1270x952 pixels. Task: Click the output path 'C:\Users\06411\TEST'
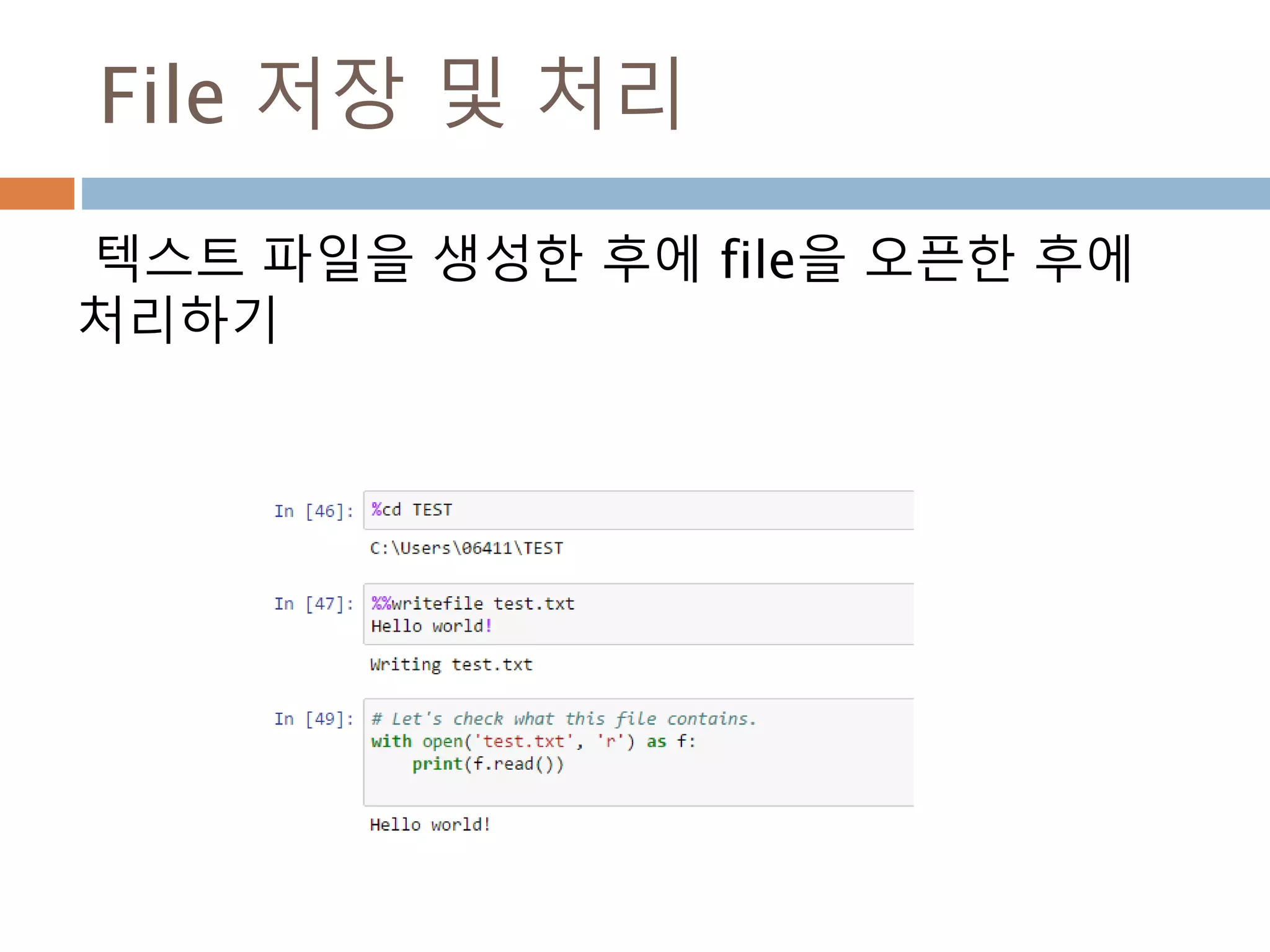466,549
